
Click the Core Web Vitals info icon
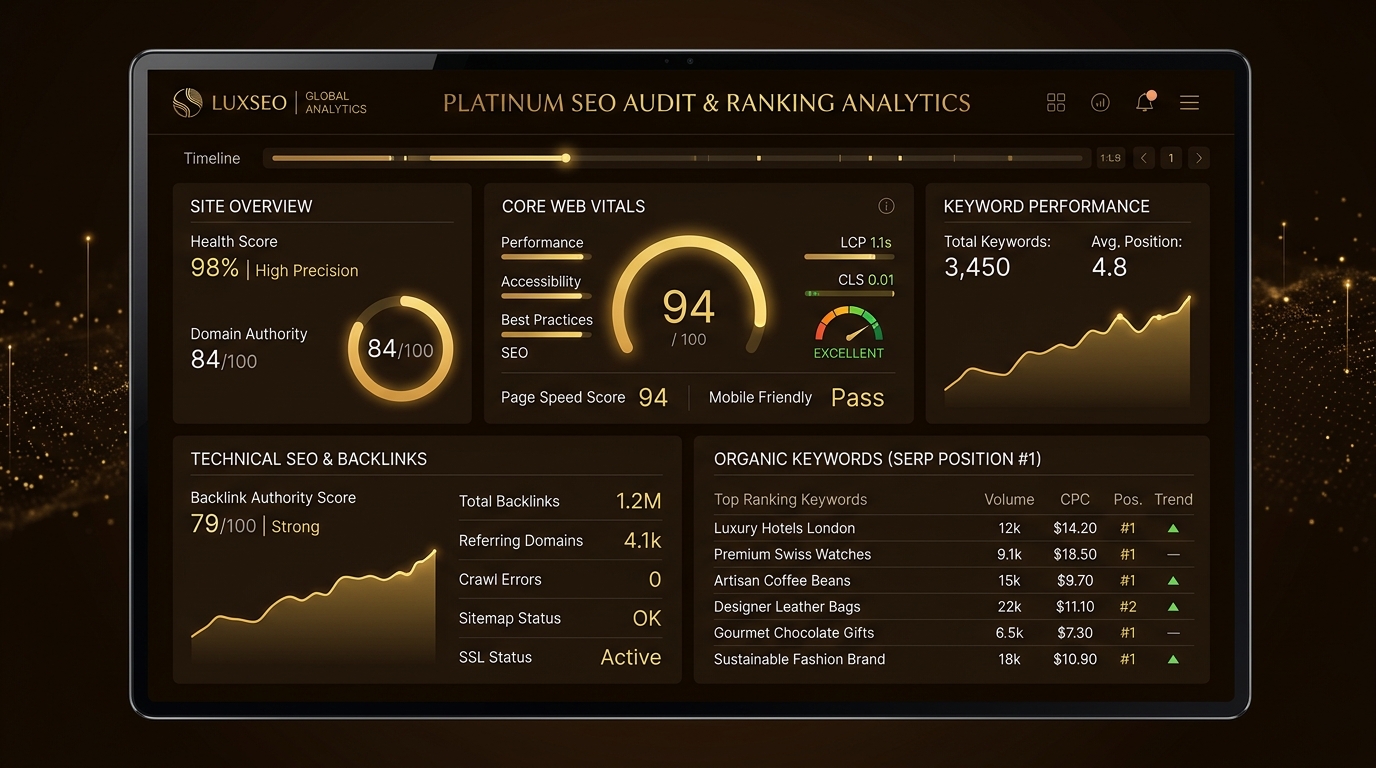[886, 206]
